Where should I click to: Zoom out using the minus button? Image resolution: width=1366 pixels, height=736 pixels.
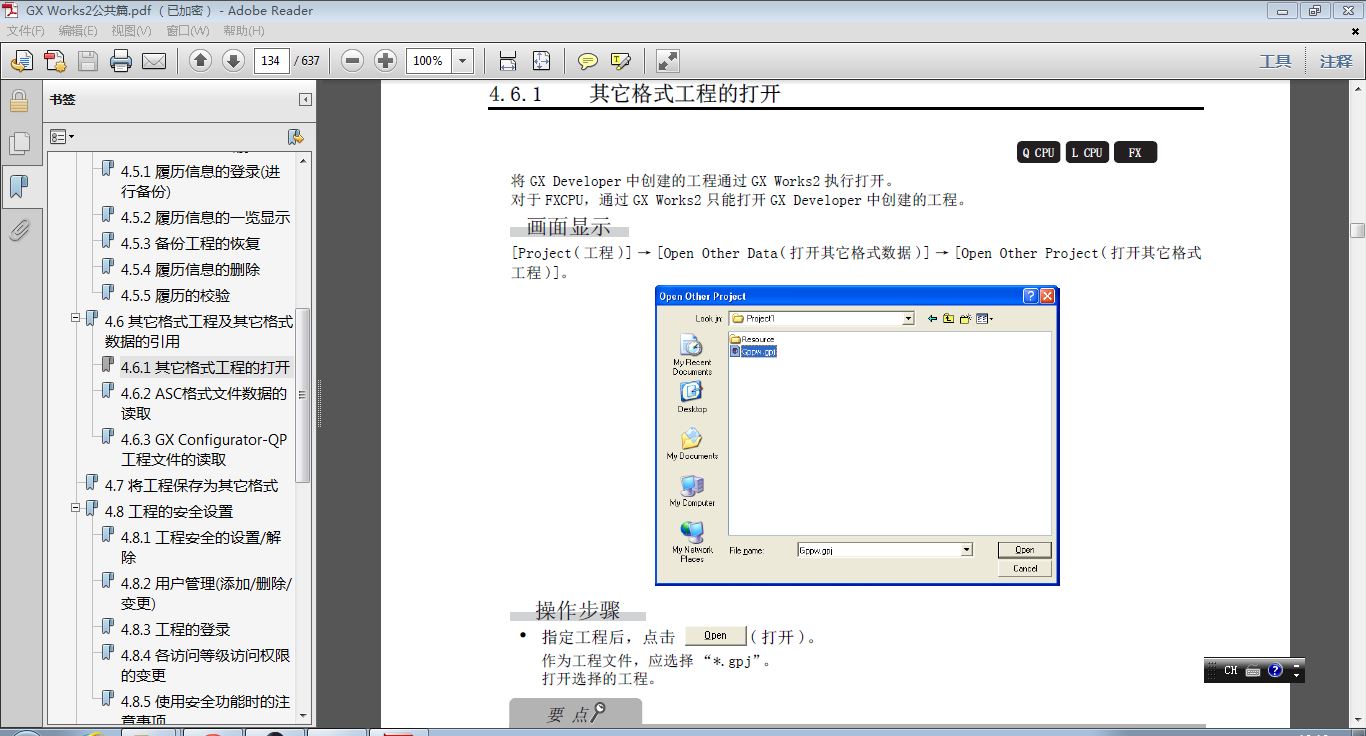pos(352,61)
